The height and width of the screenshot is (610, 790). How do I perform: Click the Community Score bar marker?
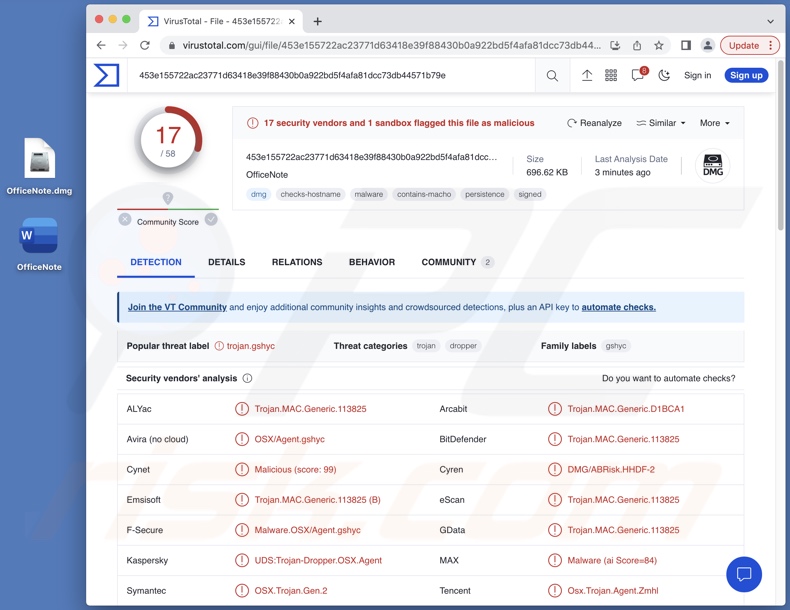point(168,198)
